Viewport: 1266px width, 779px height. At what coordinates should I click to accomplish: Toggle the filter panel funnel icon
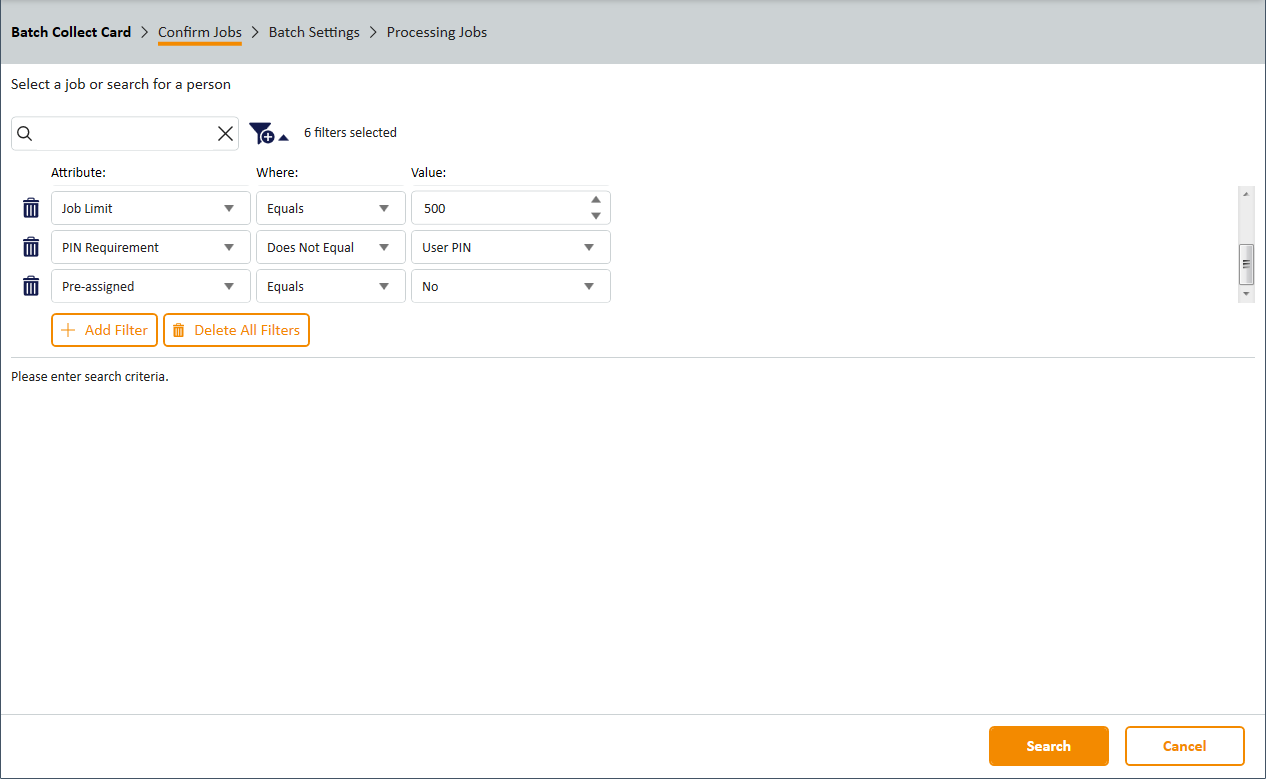(268, 133)
